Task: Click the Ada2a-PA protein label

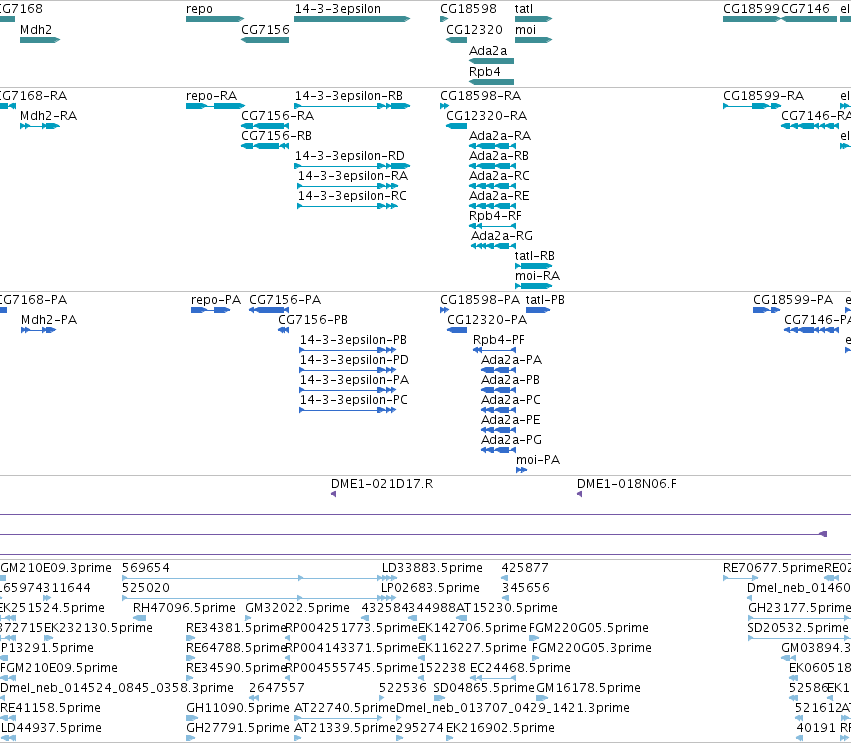Action: click(x=511, y=360)
